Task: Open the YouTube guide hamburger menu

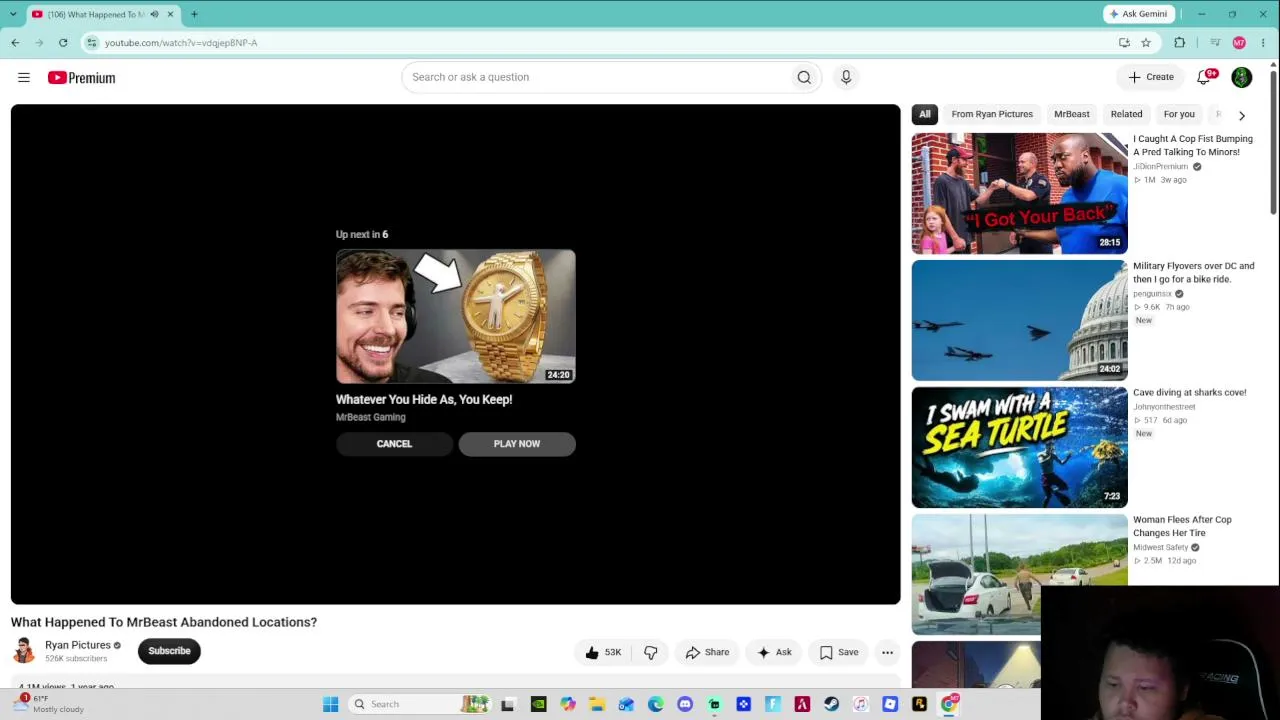Action: 24,77
